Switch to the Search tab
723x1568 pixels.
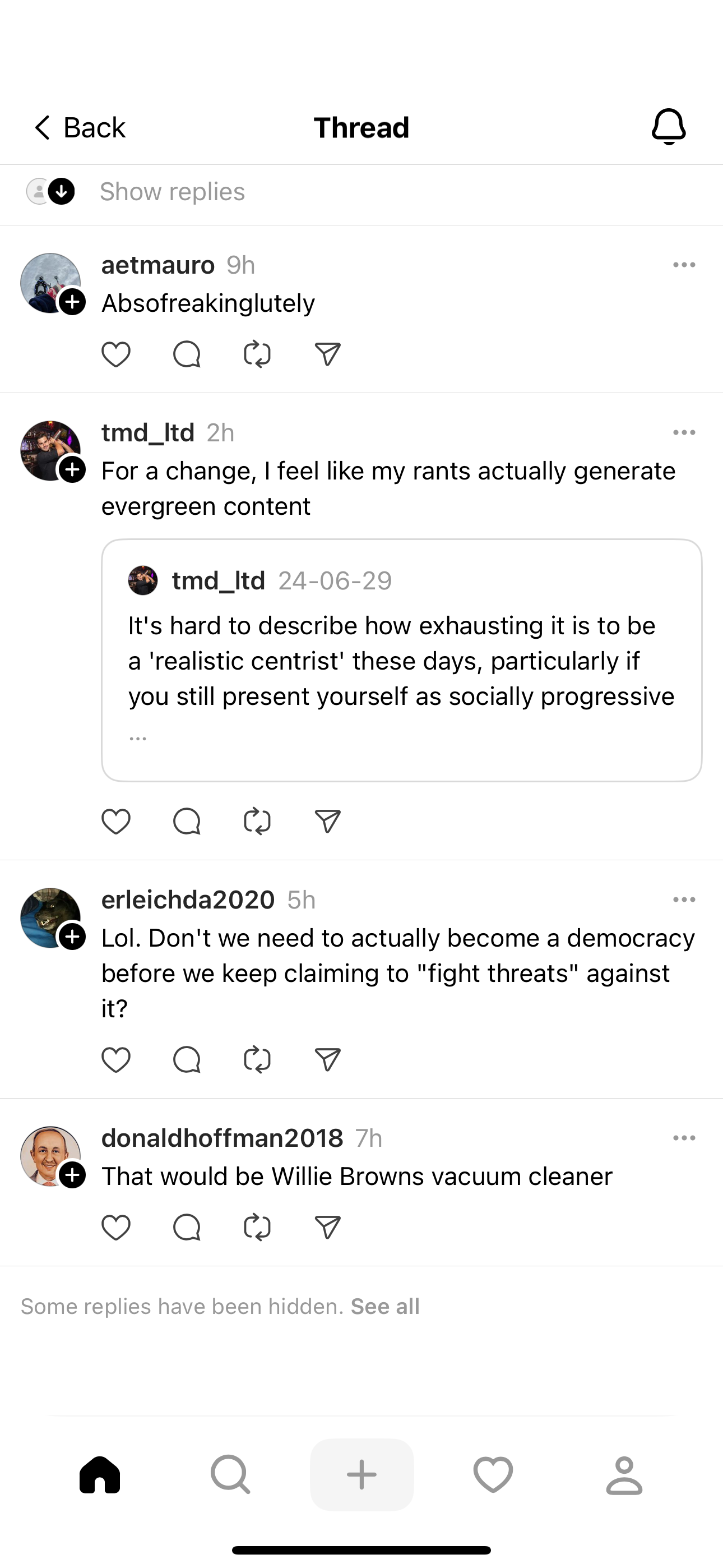tap(230, 1474)
